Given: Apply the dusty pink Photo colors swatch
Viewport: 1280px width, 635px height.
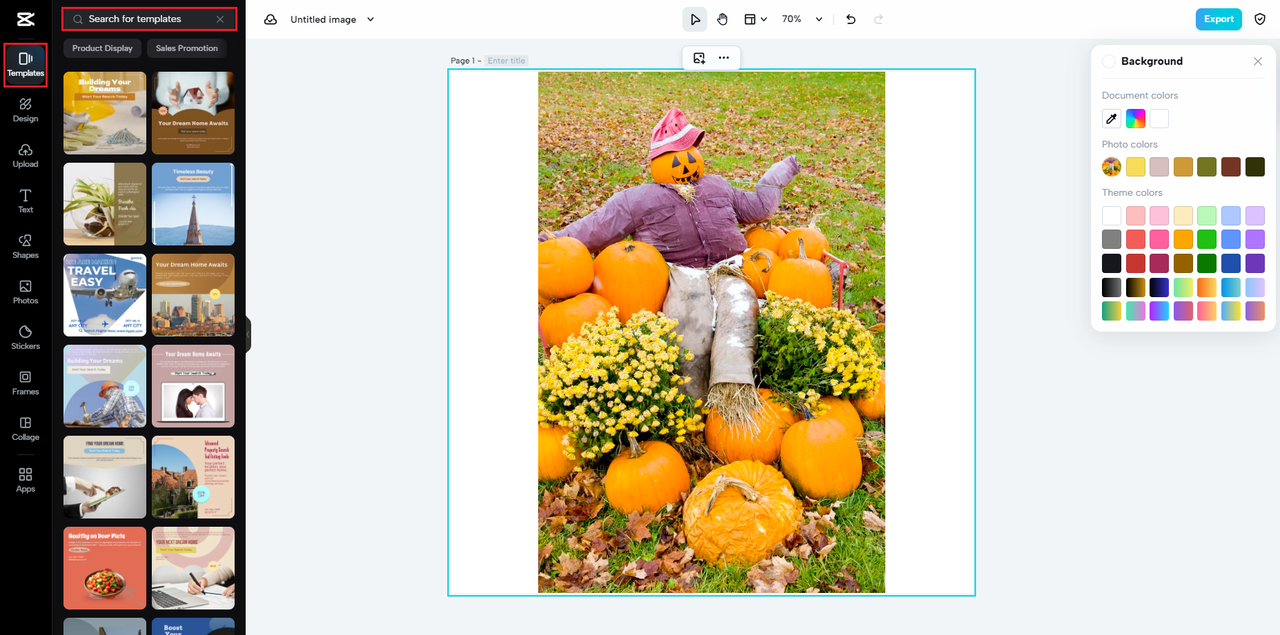Looking at the screenshot, I should [1159, 167].
